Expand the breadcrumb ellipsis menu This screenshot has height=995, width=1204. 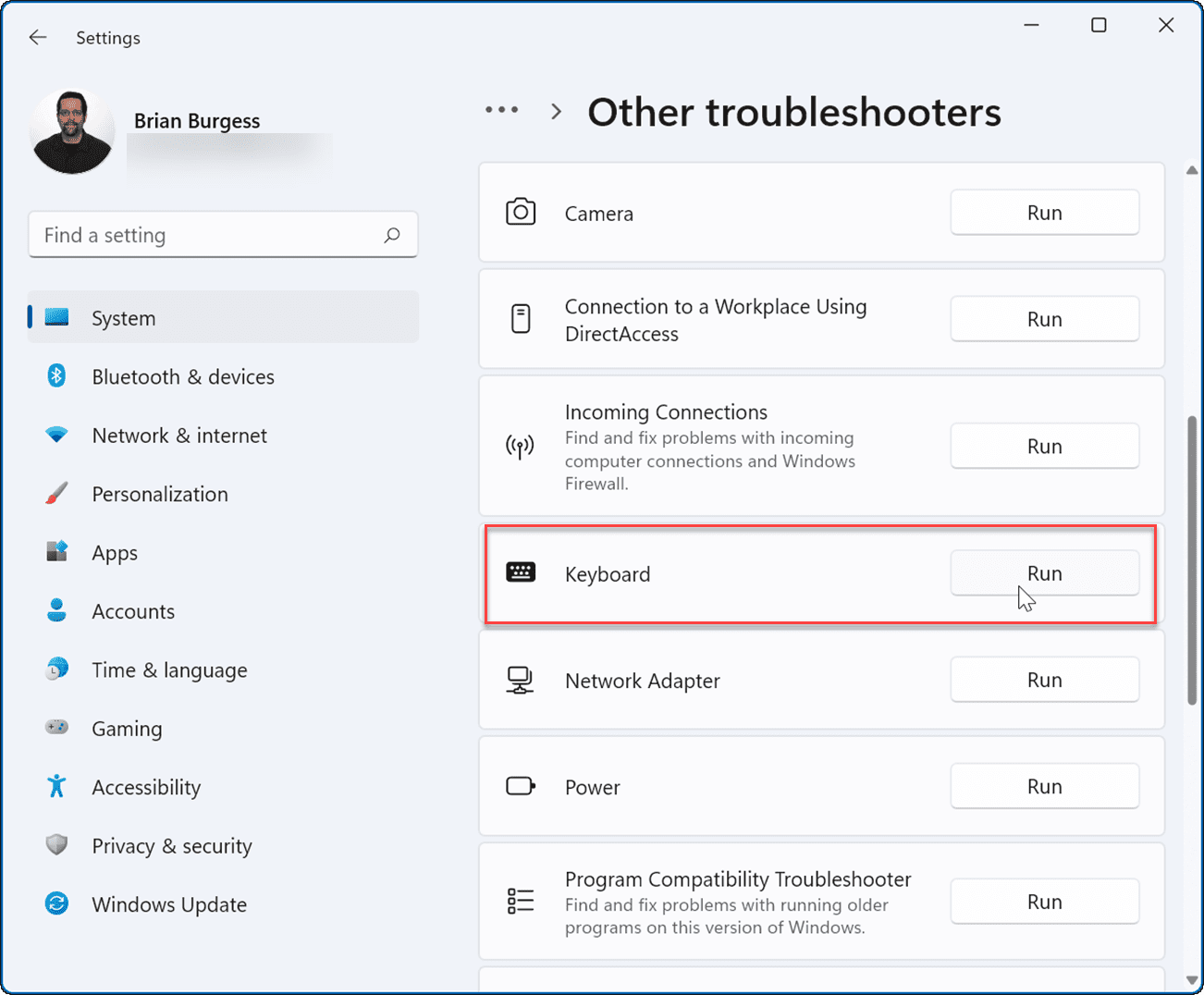pyautogui.click(x=502, y=111)
